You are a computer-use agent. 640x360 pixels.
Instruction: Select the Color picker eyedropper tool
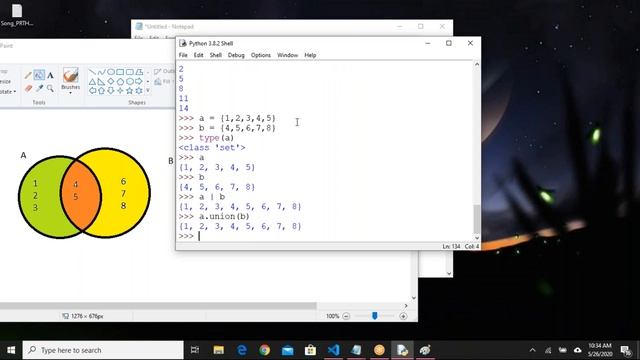(40, 88)
